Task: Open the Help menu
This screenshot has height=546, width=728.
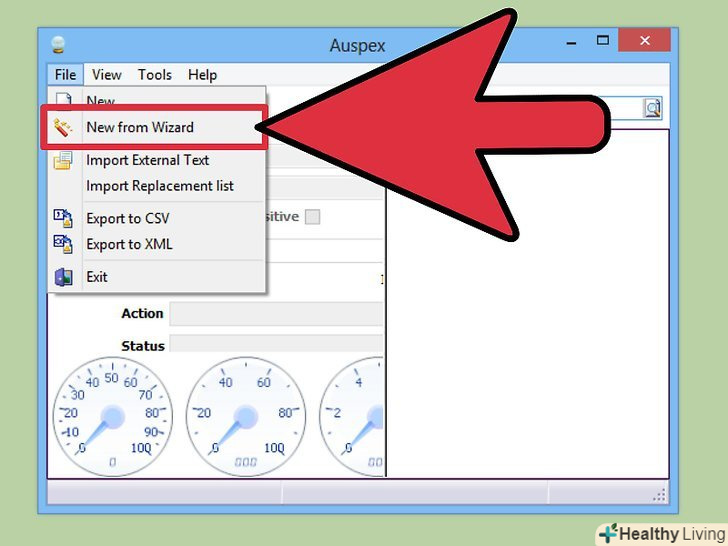Action: pos(202,75)
